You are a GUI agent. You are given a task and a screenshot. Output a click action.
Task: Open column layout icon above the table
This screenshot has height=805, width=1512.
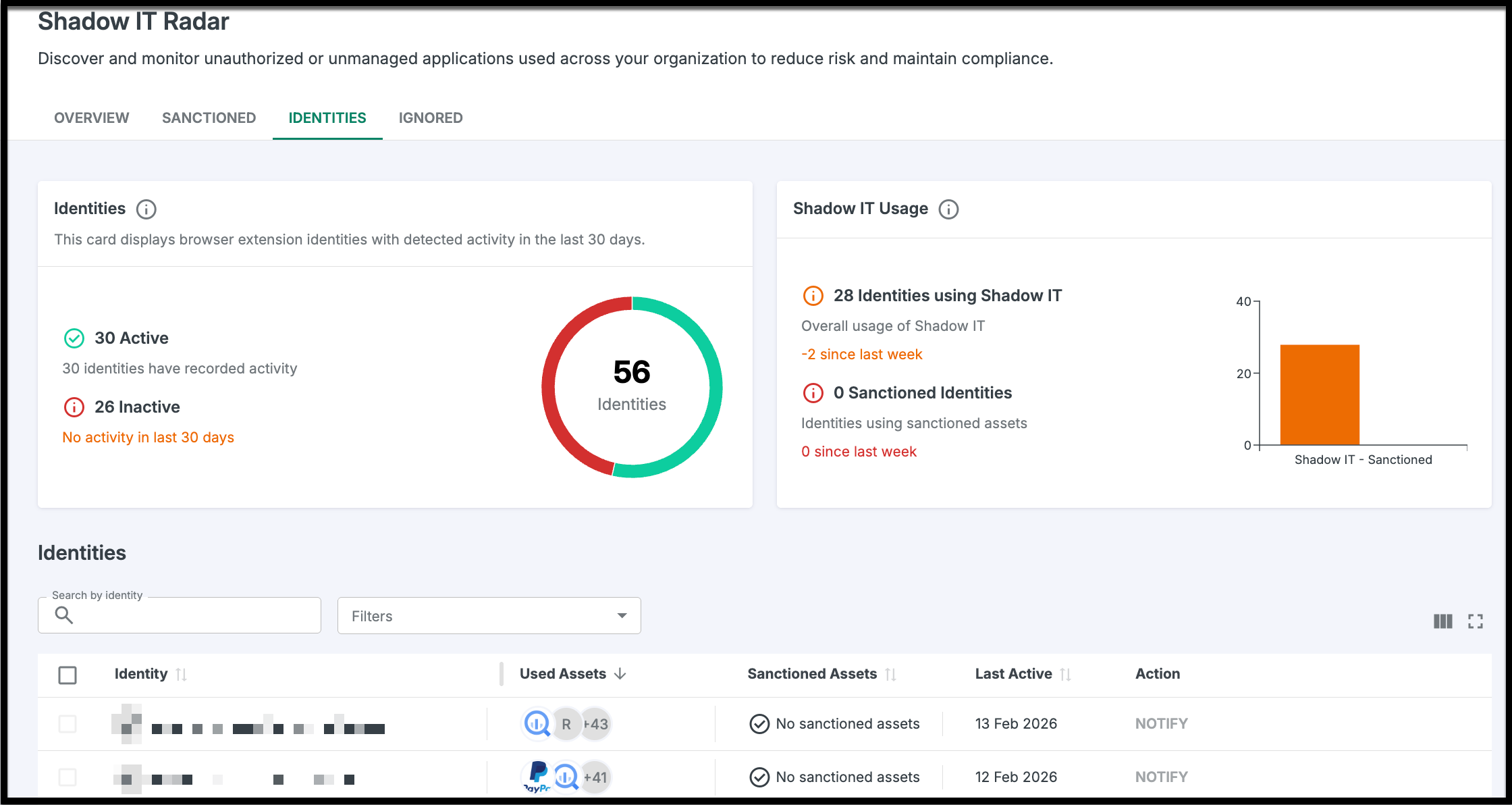tap(1442, 621)
